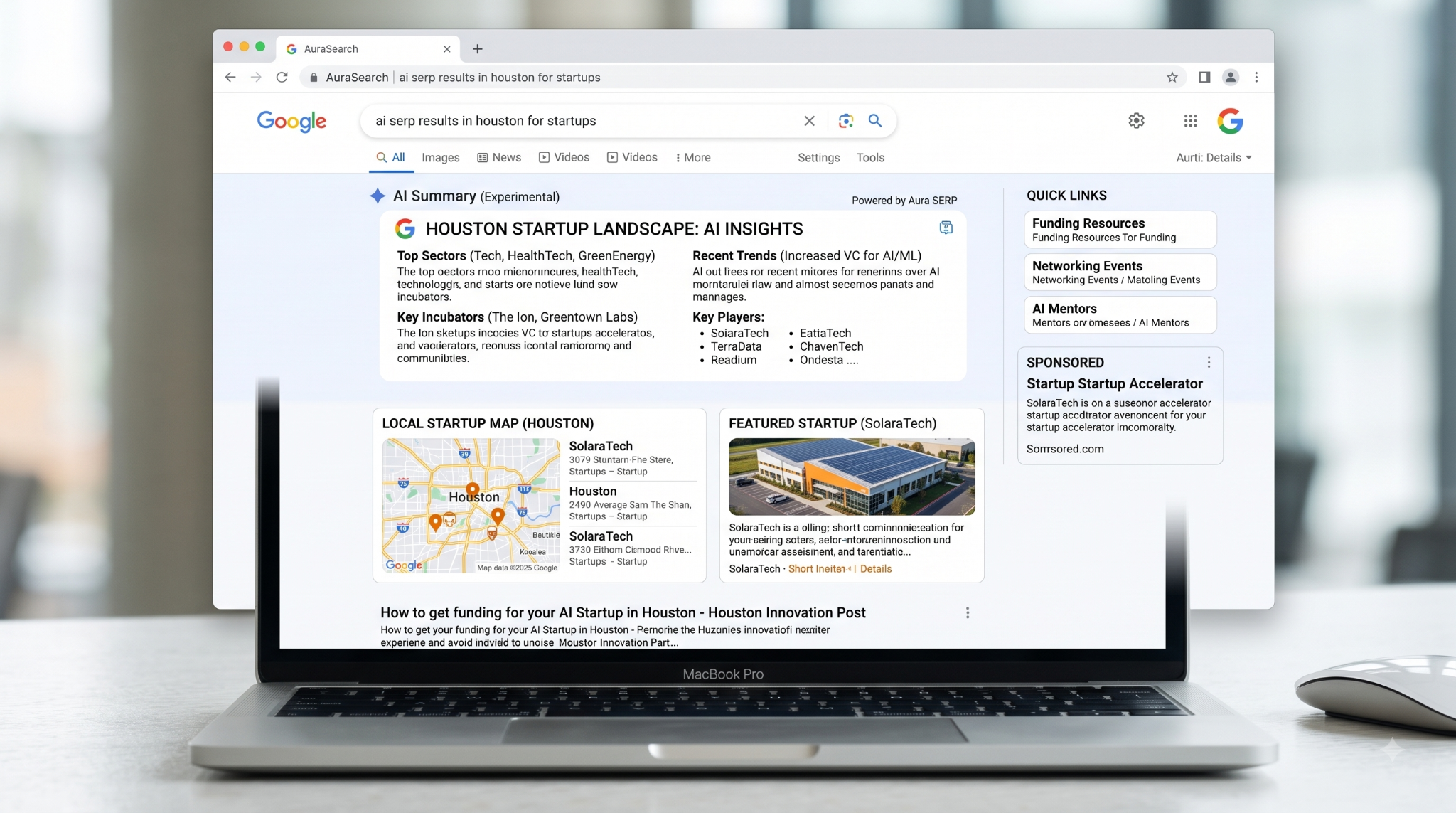Reload the page with the refresh icon

click(282, 78)
